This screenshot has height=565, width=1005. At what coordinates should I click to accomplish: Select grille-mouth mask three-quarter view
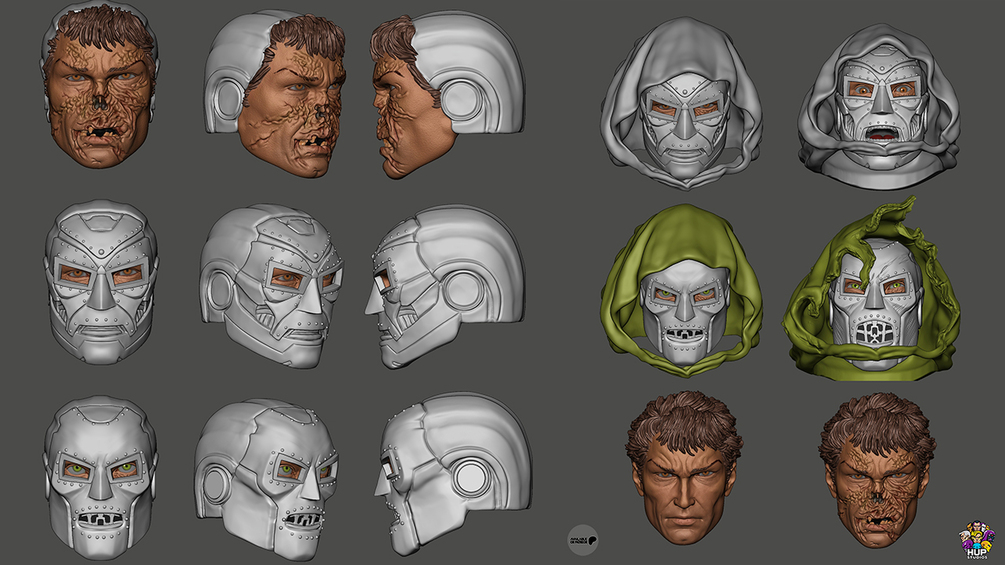(267, 479)
